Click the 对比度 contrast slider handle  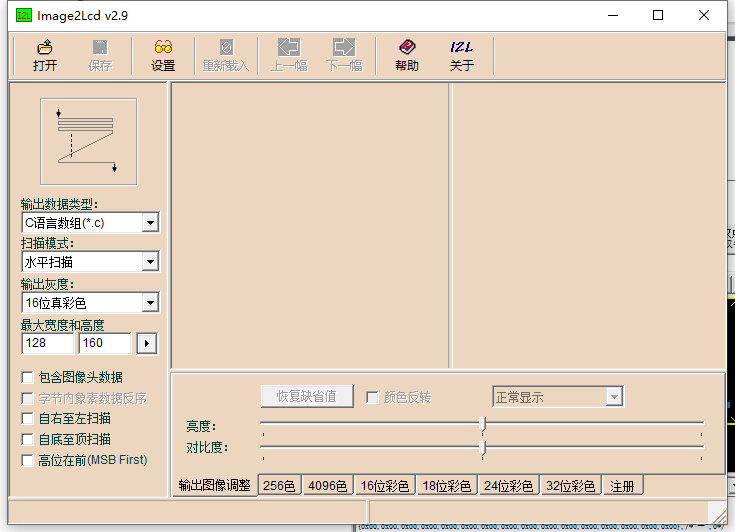pos(482,448)
